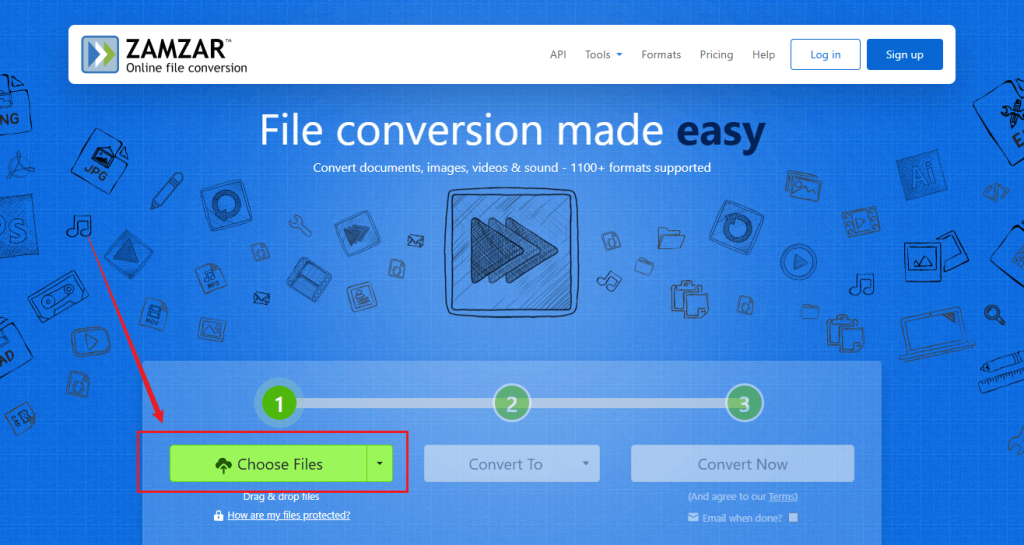Click the Convert Now button
Viewport: 1024px width, 545px height.
tap(743, 464)
